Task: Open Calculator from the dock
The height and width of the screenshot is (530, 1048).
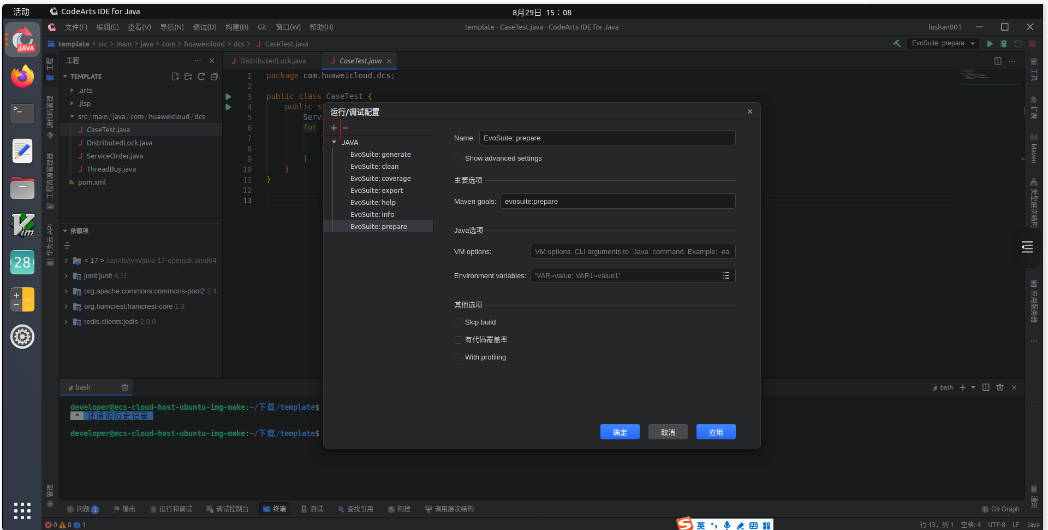Action: click(22, 299)
